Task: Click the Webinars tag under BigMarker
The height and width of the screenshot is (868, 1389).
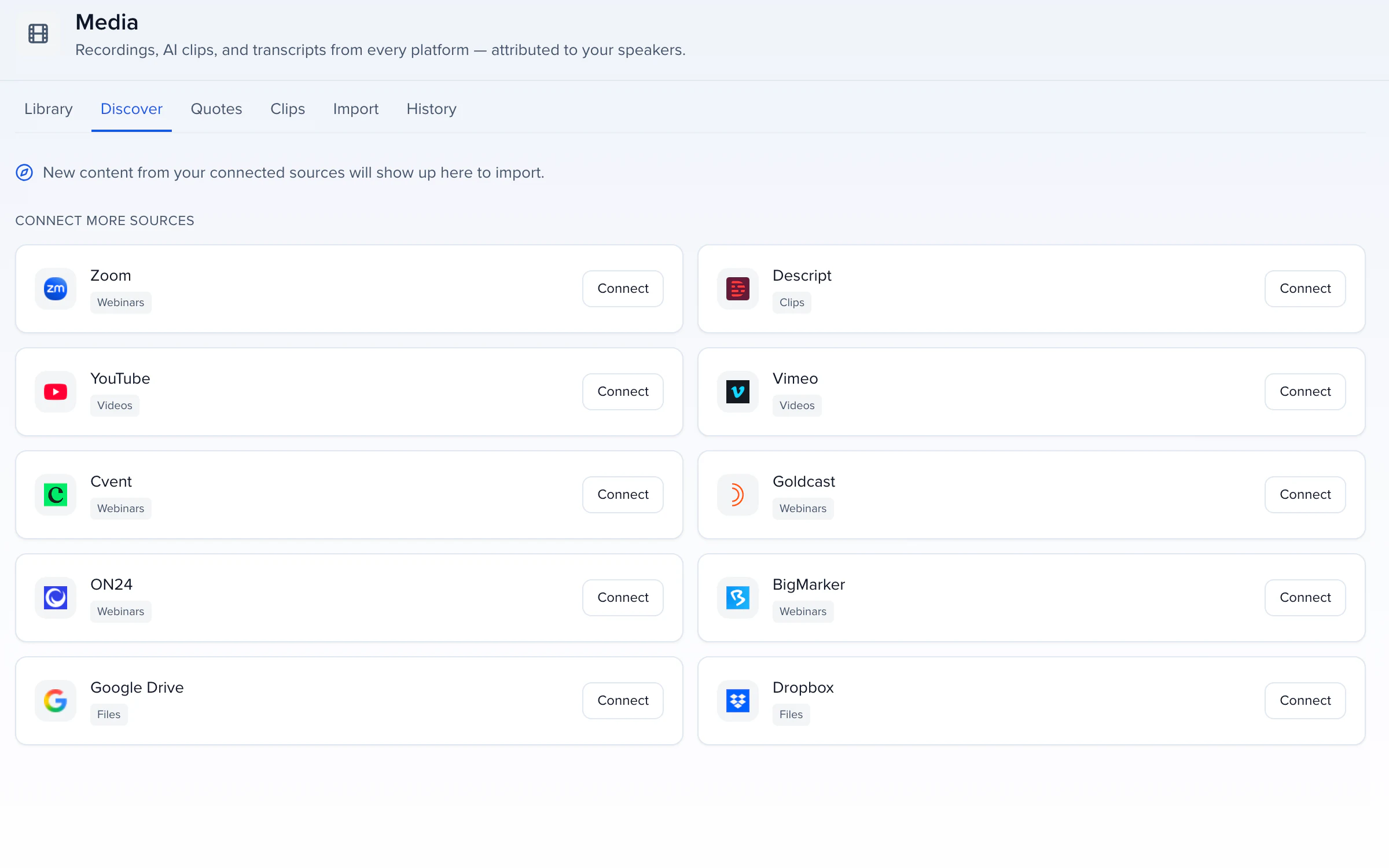Action: (803, 612)
